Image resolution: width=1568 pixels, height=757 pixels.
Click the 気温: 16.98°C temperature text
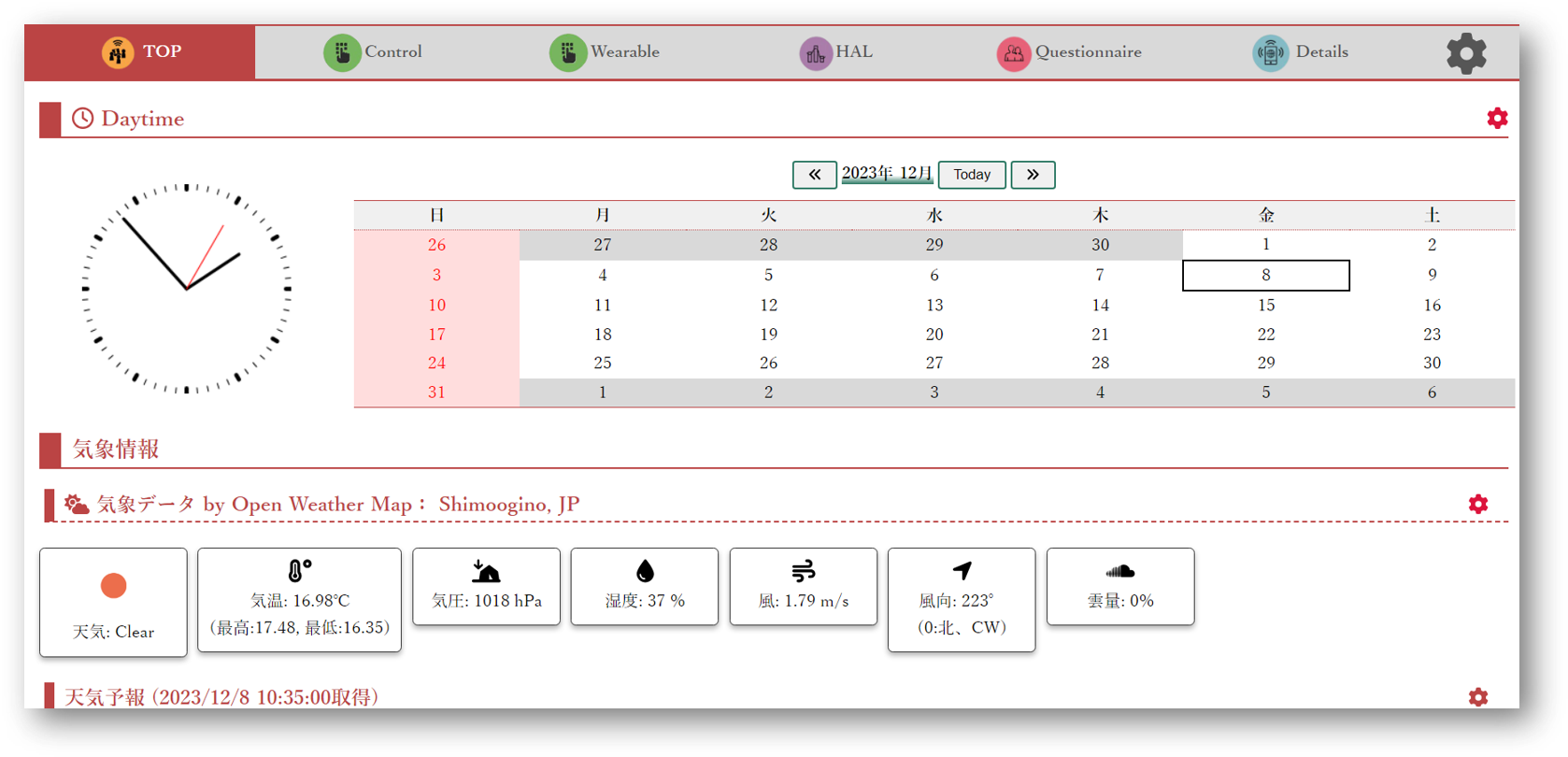(300, 601)
